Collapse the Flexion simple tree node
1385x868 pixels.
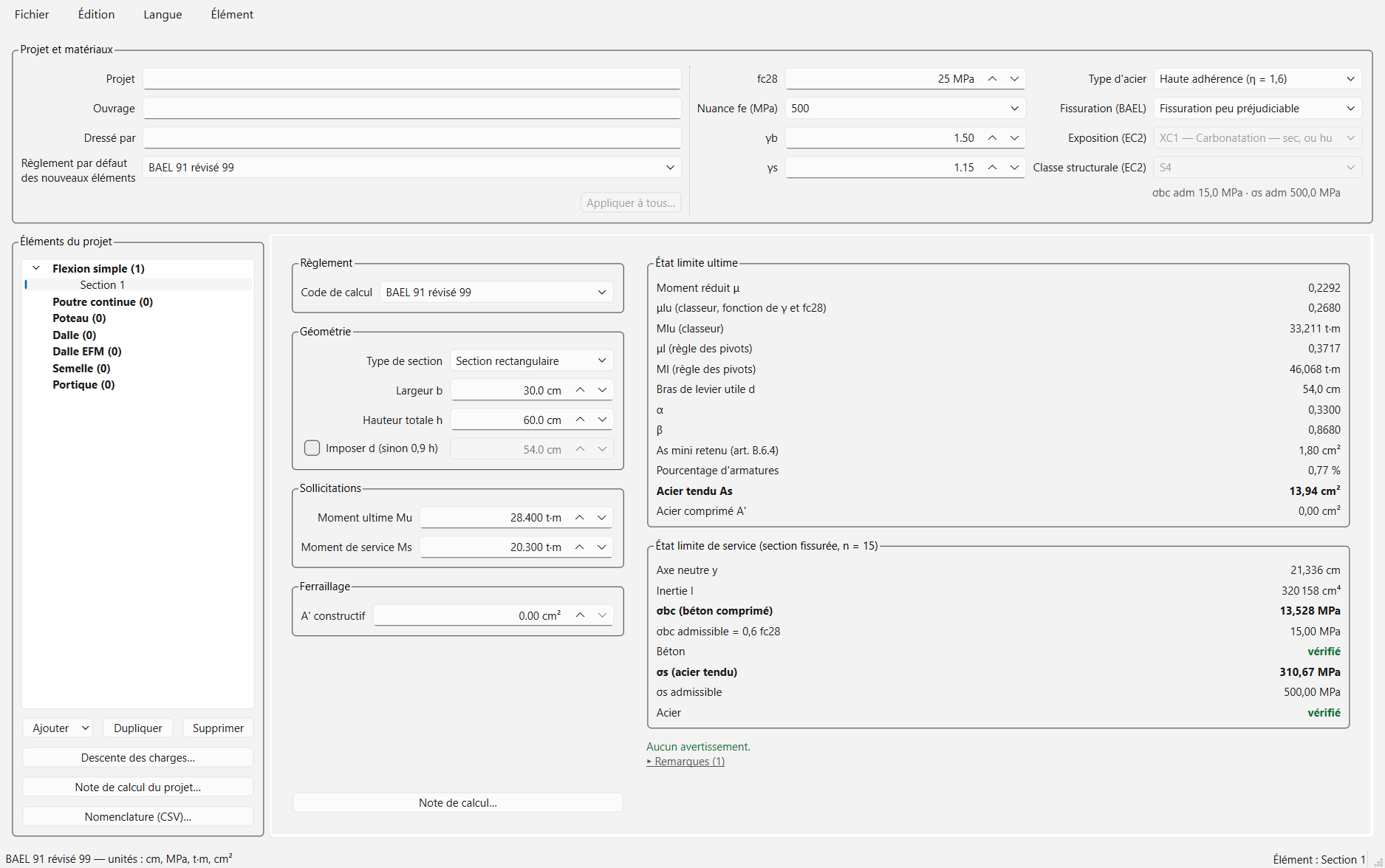pyautogui.click(x=36, y=268)
